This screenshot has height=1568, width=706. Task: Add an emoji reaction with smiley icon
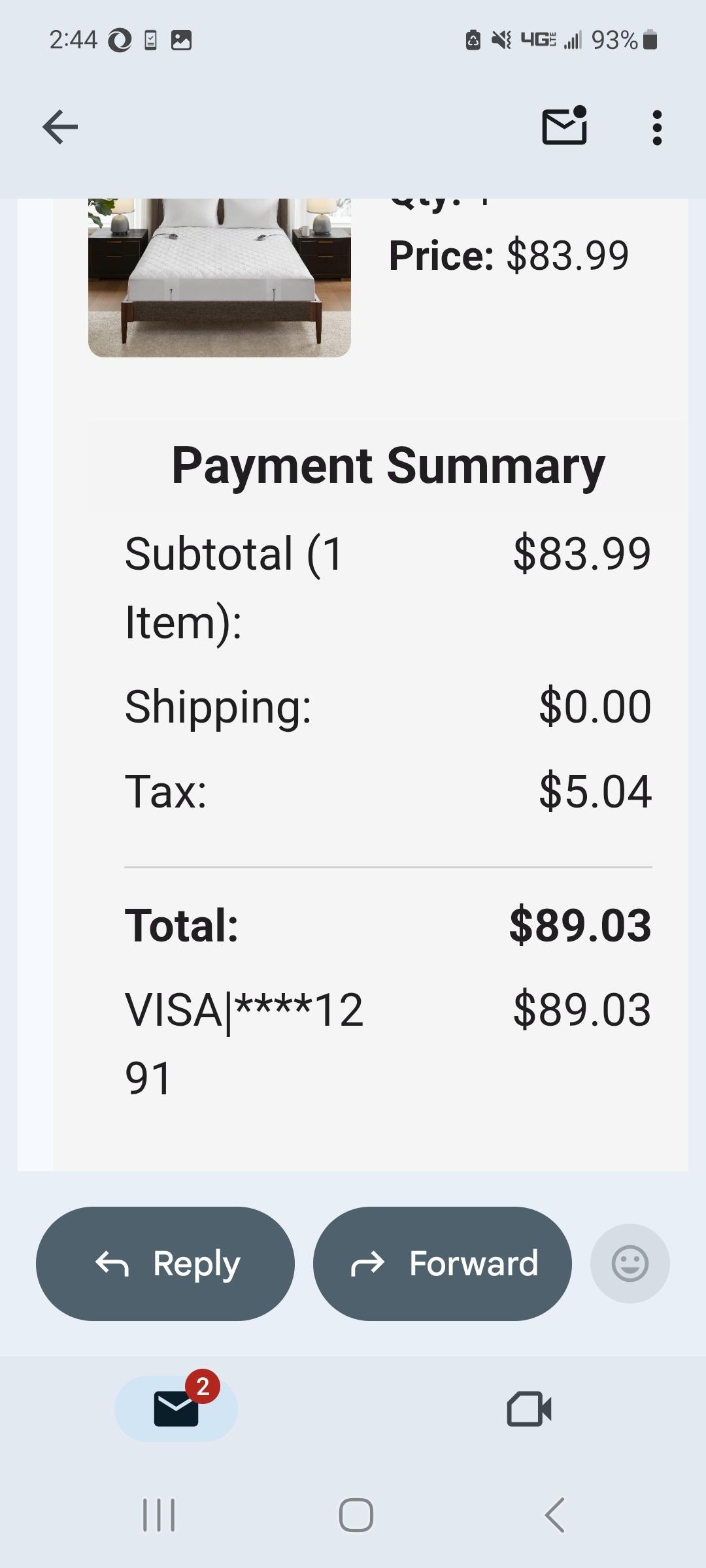point(630,1264)
